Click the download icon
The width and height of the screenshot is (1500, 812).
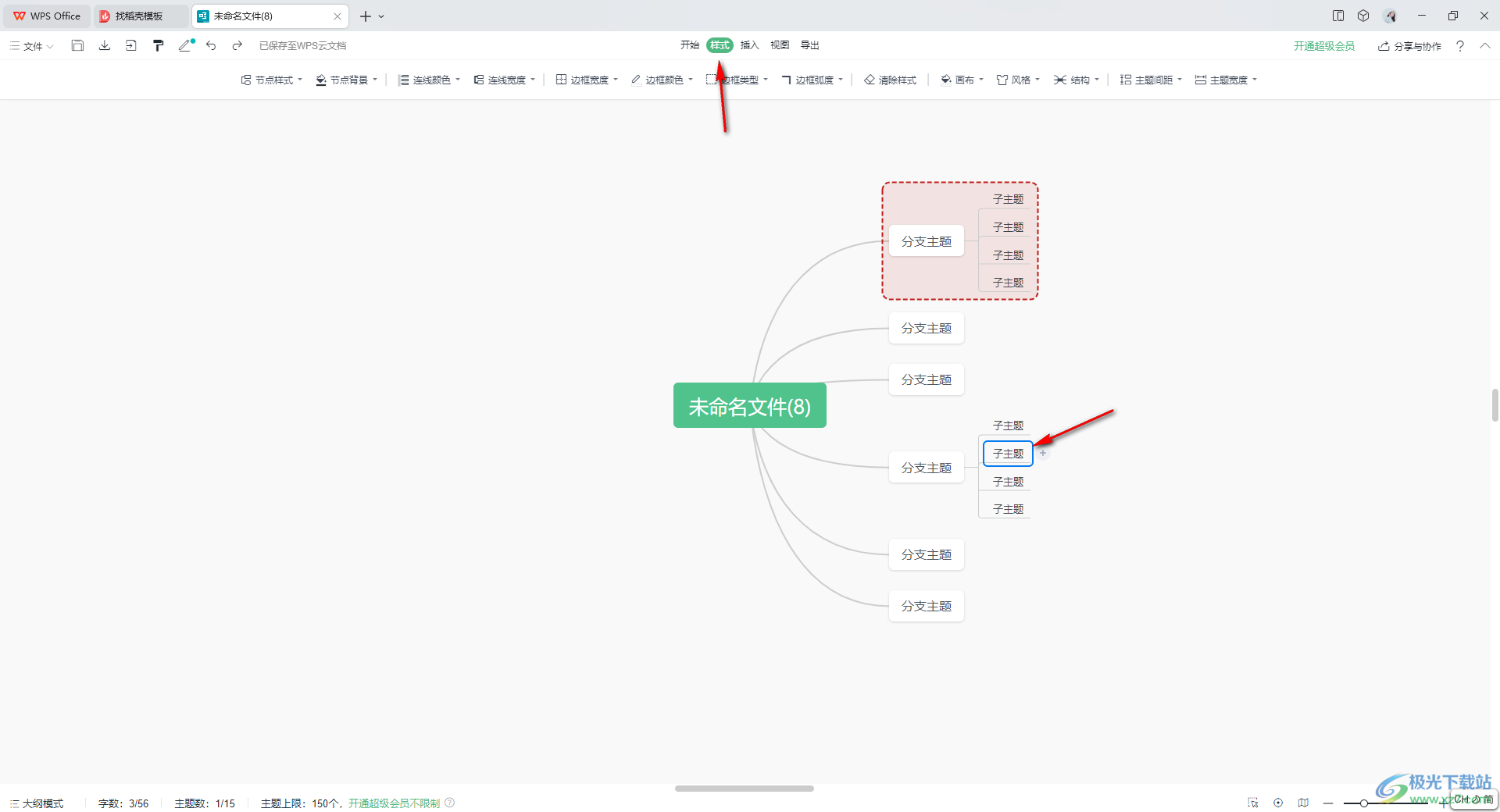(104, 45)
